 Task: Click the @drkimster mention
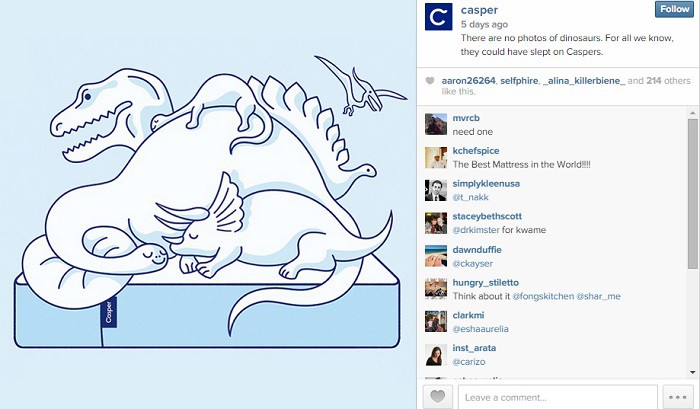(x=475, y=230)
